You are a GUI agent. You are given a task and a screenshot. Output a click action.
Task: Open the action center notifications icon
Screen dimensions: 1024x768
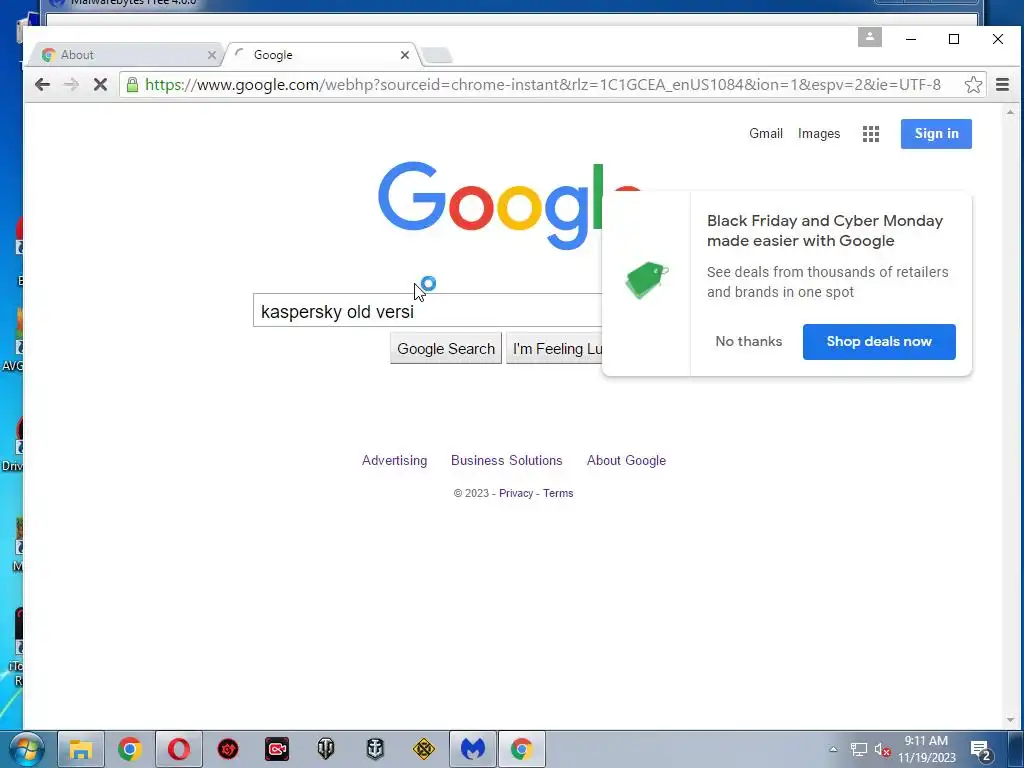982,750
